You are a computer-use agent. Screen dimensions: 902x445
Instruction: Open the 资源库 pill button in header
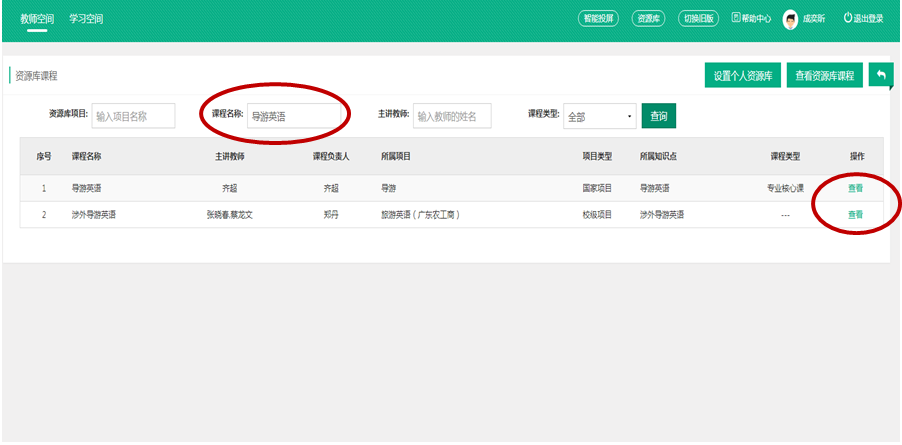click(x=648, y=18)
